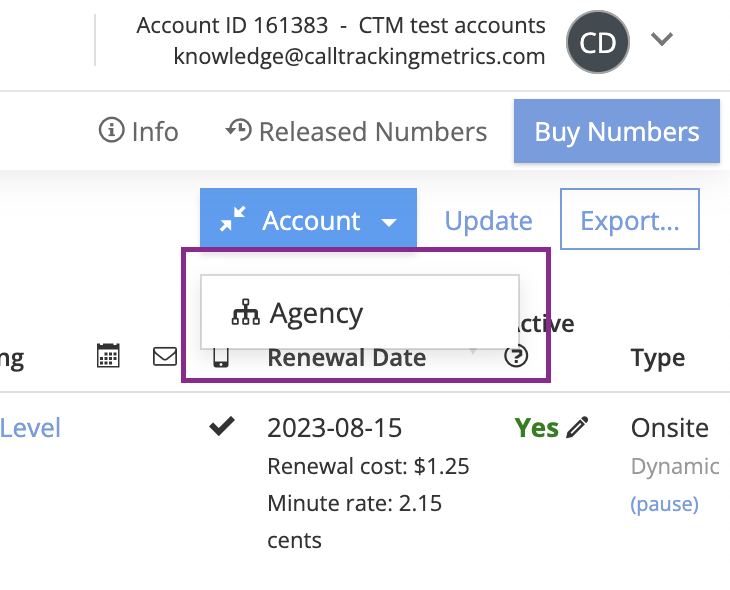Click the Dynamic label under Onsite
This screenshot has height=590, width=730.
click(x=675, y=467)
